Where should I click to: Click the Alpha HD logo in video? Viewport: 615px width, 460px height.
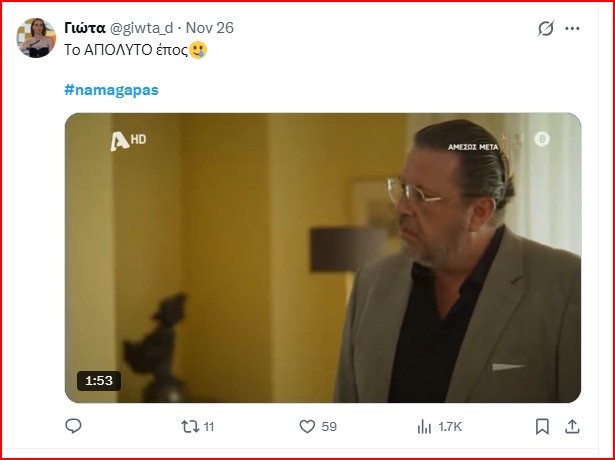coord(128,140)
